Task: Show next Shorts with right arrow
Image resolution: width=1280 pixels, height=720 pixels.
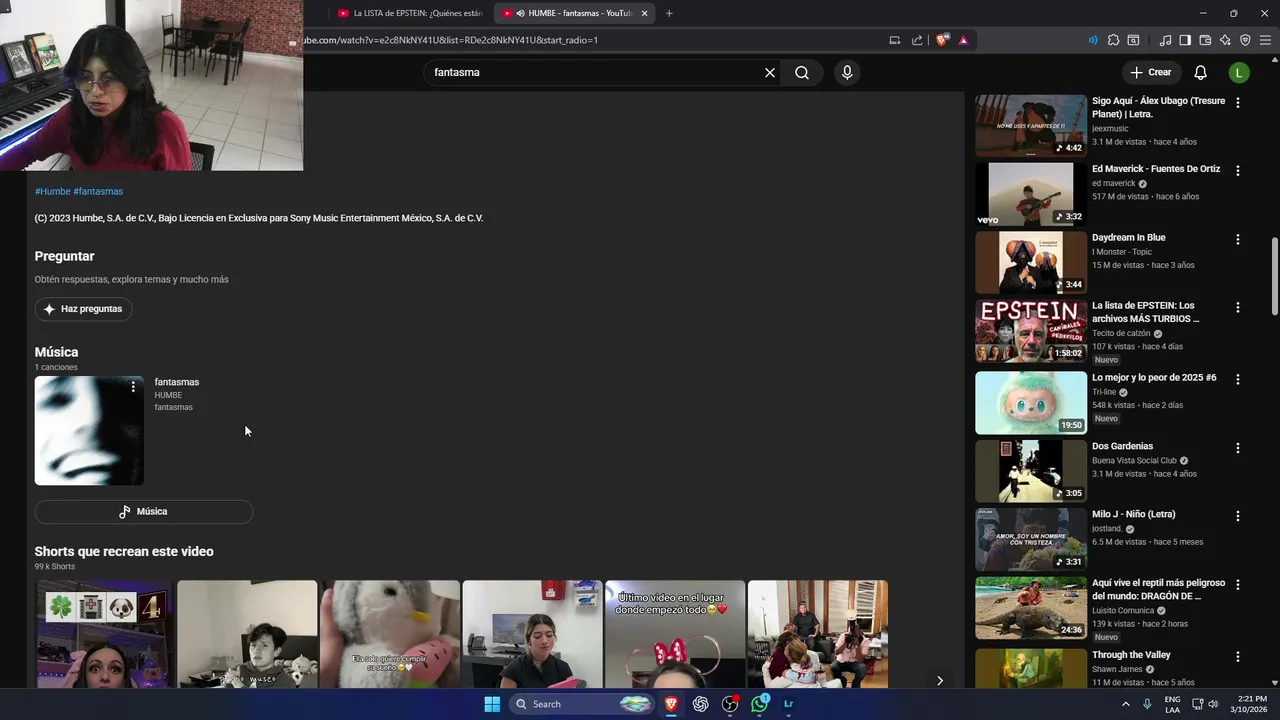Action: (939, 680)
